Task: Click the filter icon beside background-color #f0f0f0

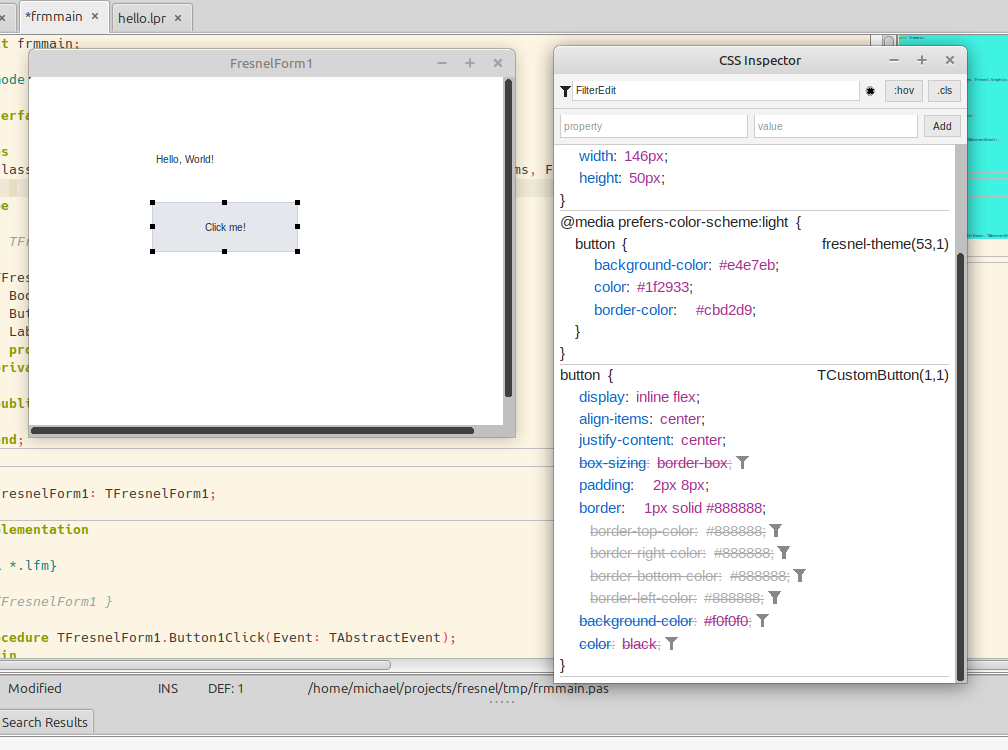Action: coord(762,621)
